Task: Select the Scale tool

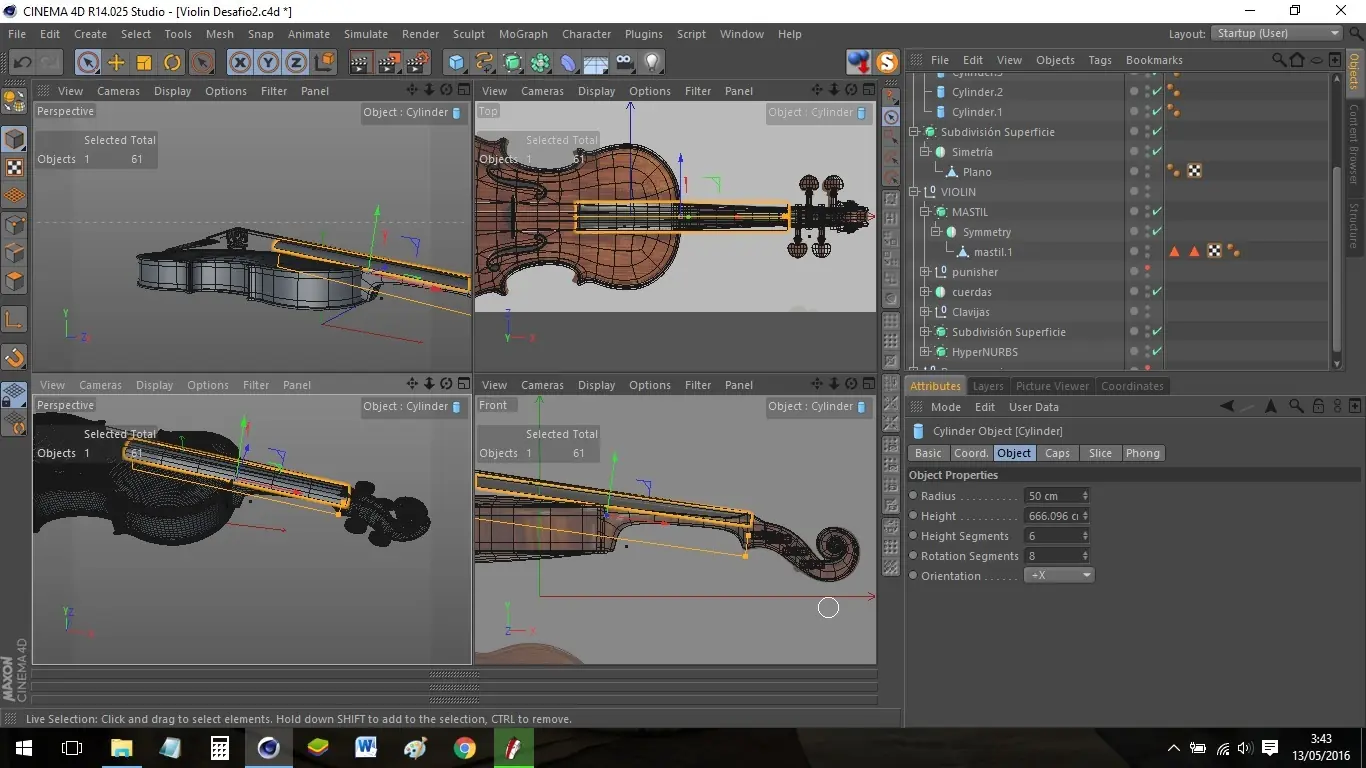Action: (144, 62)
